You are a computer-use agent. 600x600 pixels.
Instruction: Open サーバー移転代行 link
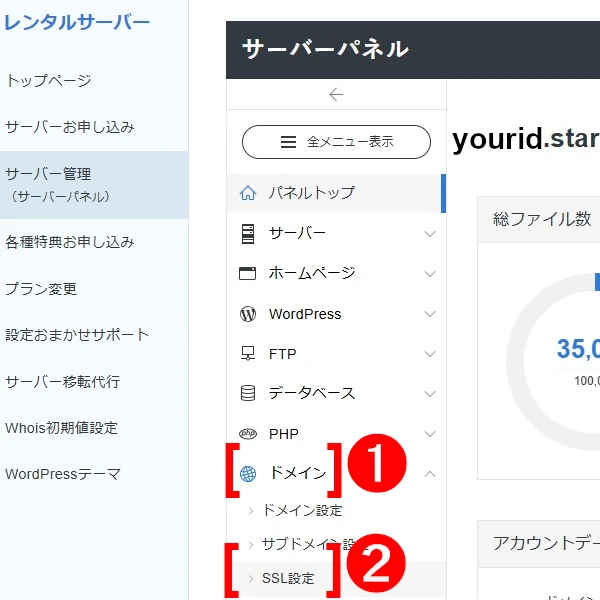coord(63,382)
